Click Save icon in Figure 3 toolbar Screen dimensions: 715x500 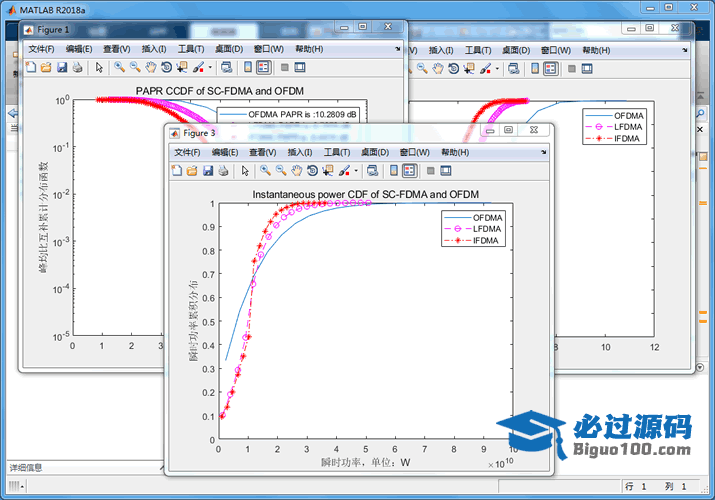coord(208,171)
